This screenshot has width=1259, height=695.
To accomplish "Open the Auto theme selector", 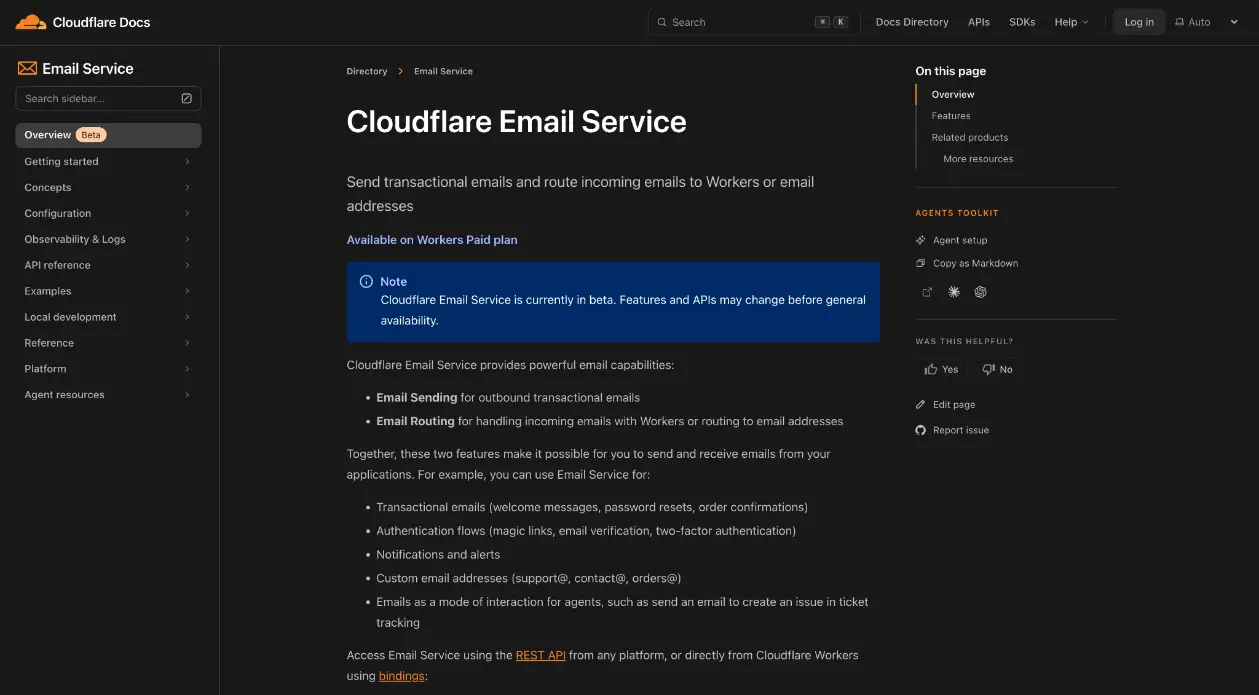I will coord(1207,22).
